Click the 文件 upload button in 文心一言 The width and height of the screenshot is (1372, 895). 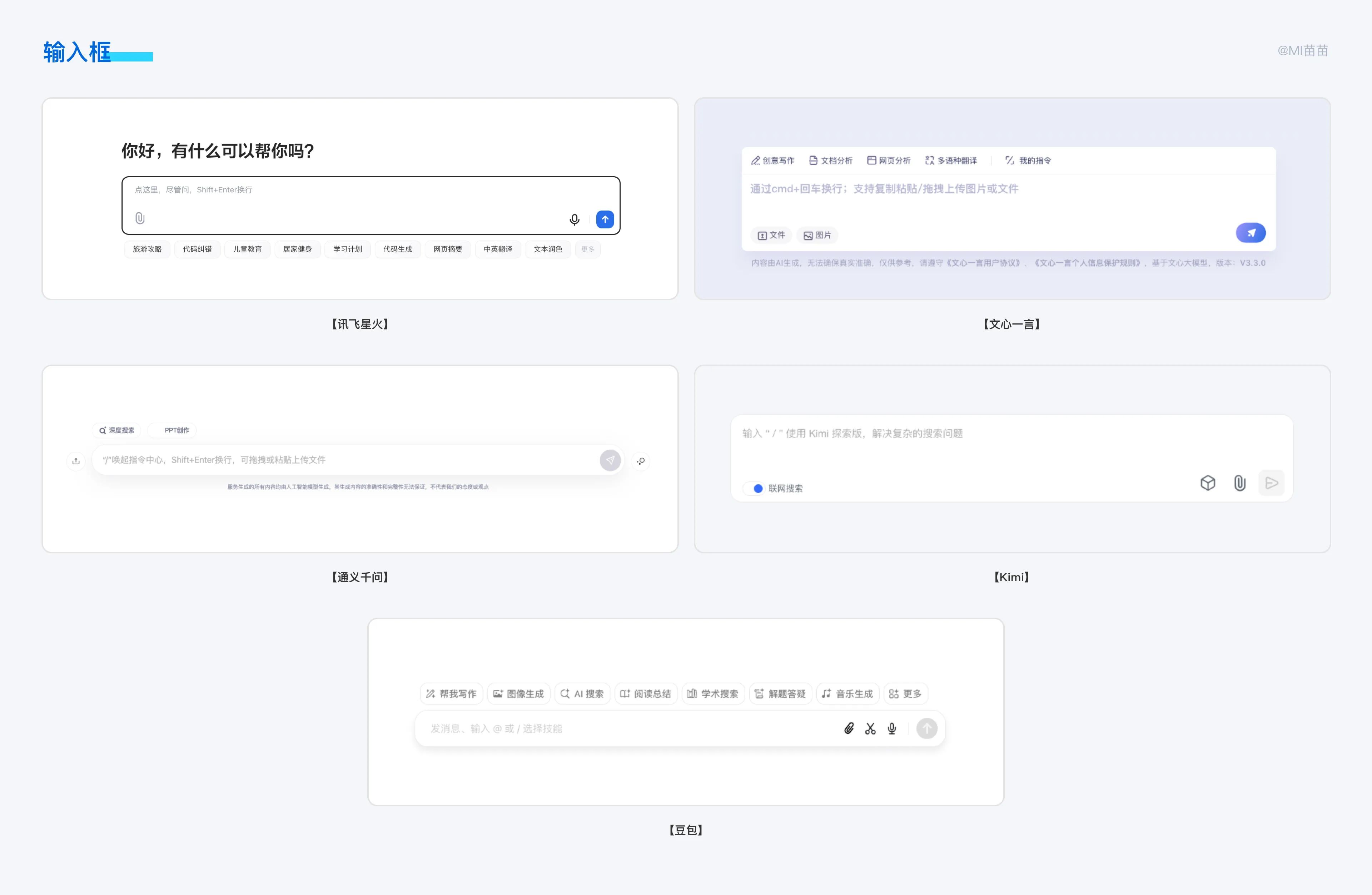coord(771,235)
